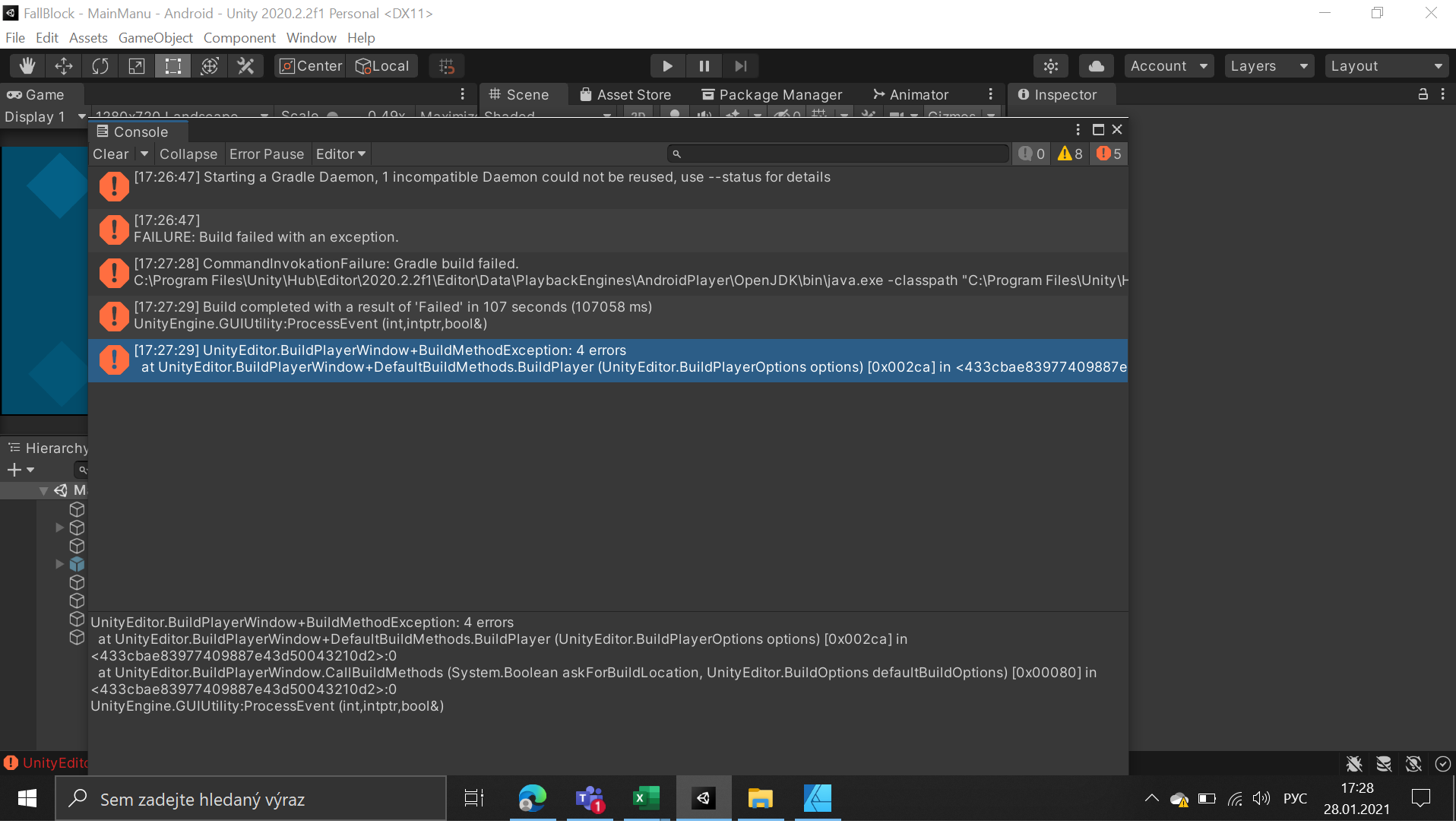Open the Layers dropdown

(1269, 66)
